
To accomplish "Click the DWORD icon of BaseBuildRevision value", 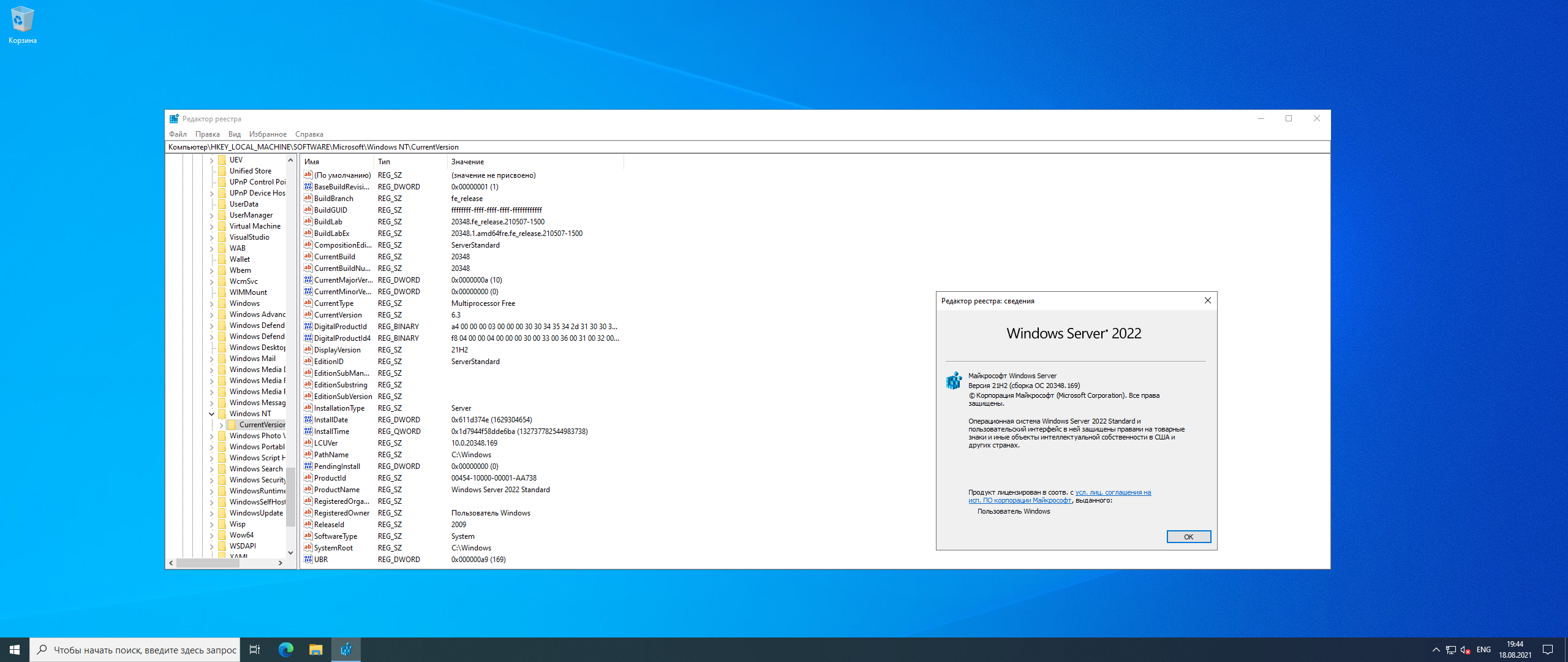I will tap(308, 187).
